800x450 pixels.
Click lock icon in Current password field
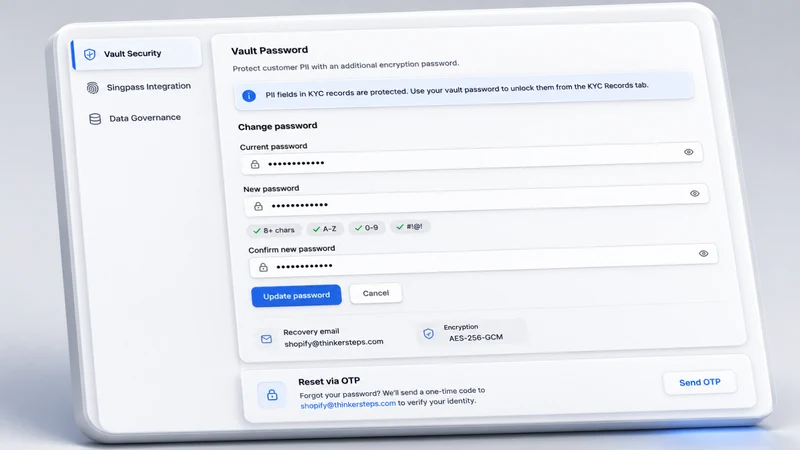255,164
